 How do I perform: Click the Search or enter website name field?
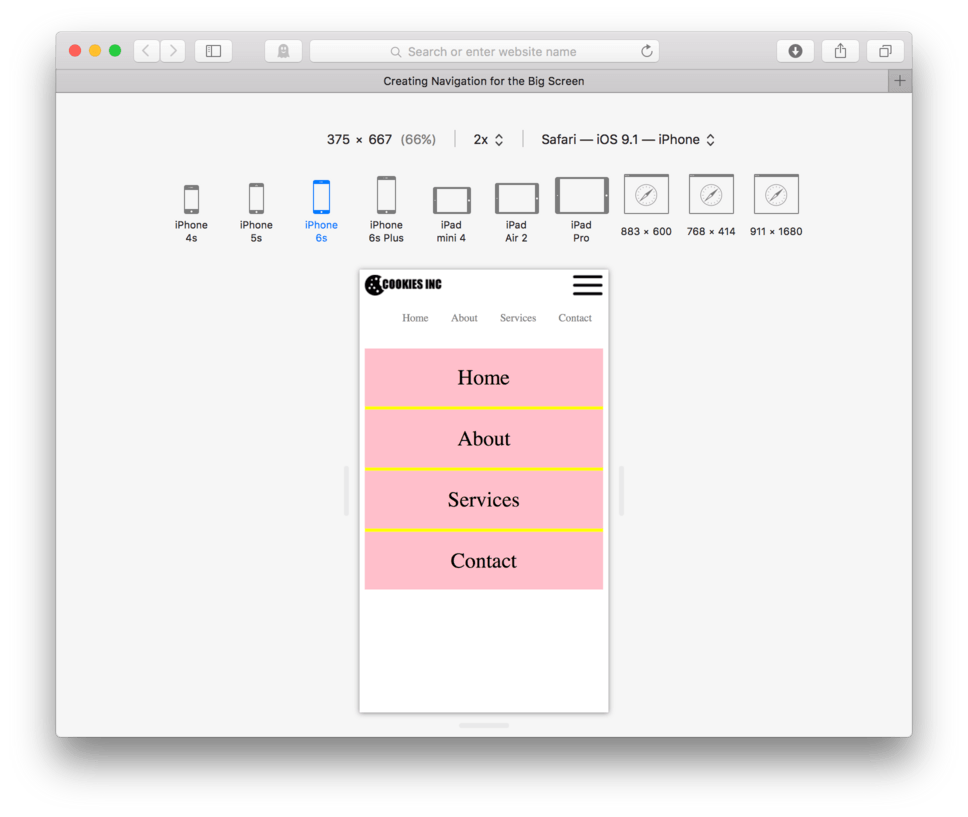tap(484, 51)
